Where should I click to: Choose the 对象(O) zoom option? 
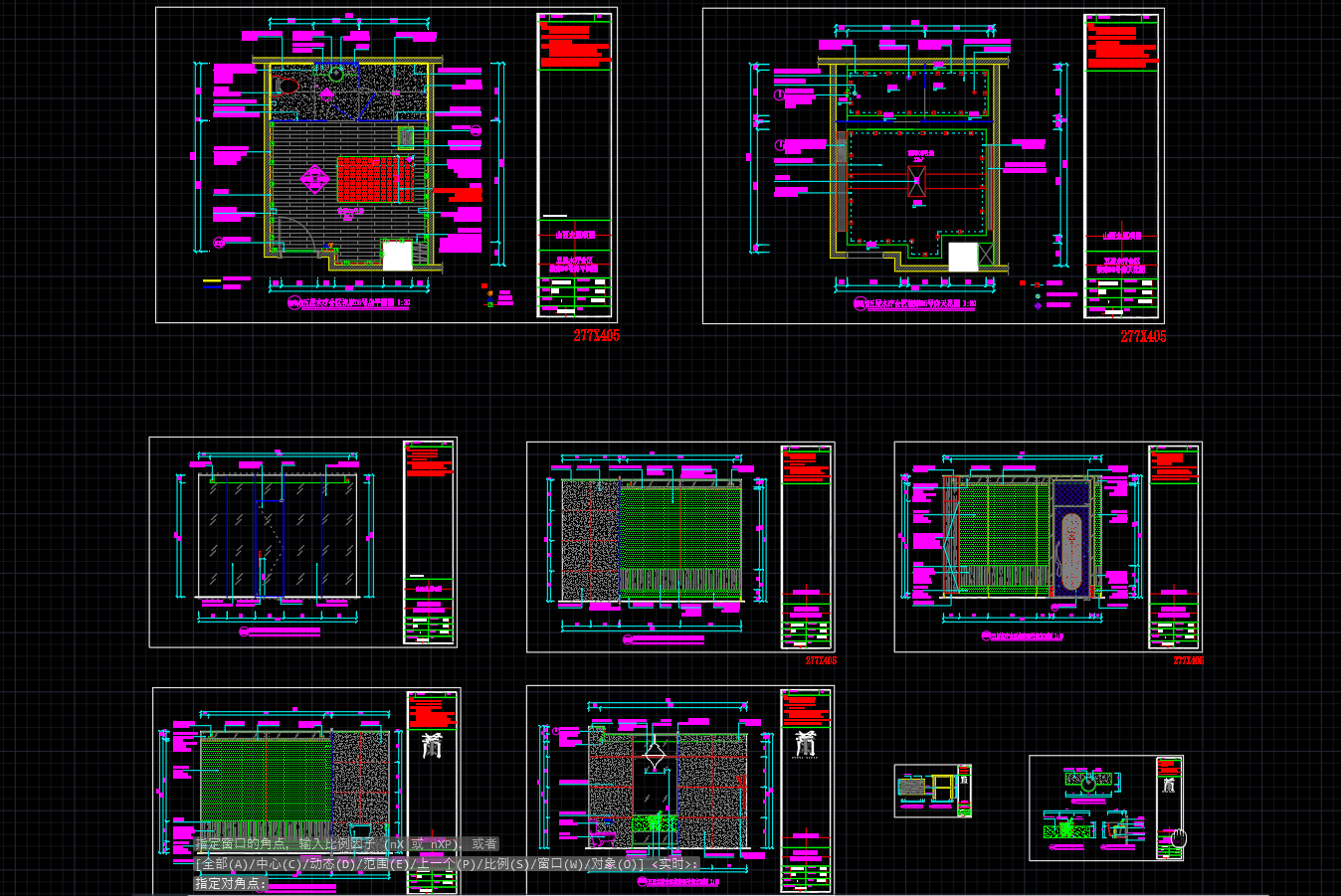click(615, 864)
